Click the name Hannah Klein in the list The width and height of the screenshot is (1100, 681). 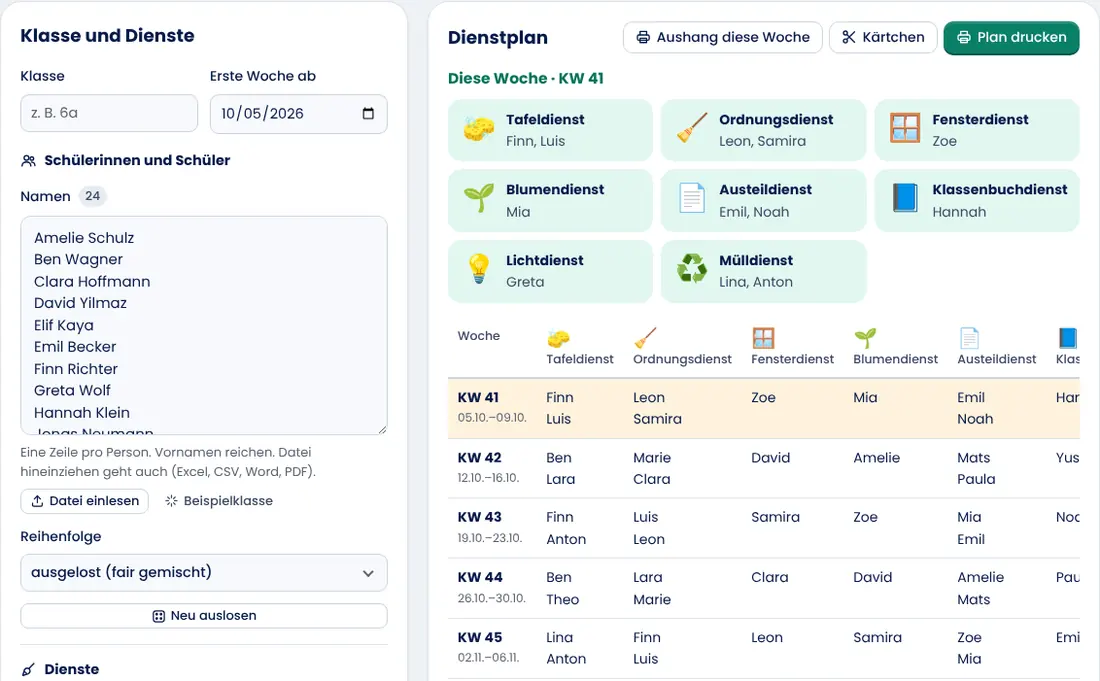click(82, 412)
